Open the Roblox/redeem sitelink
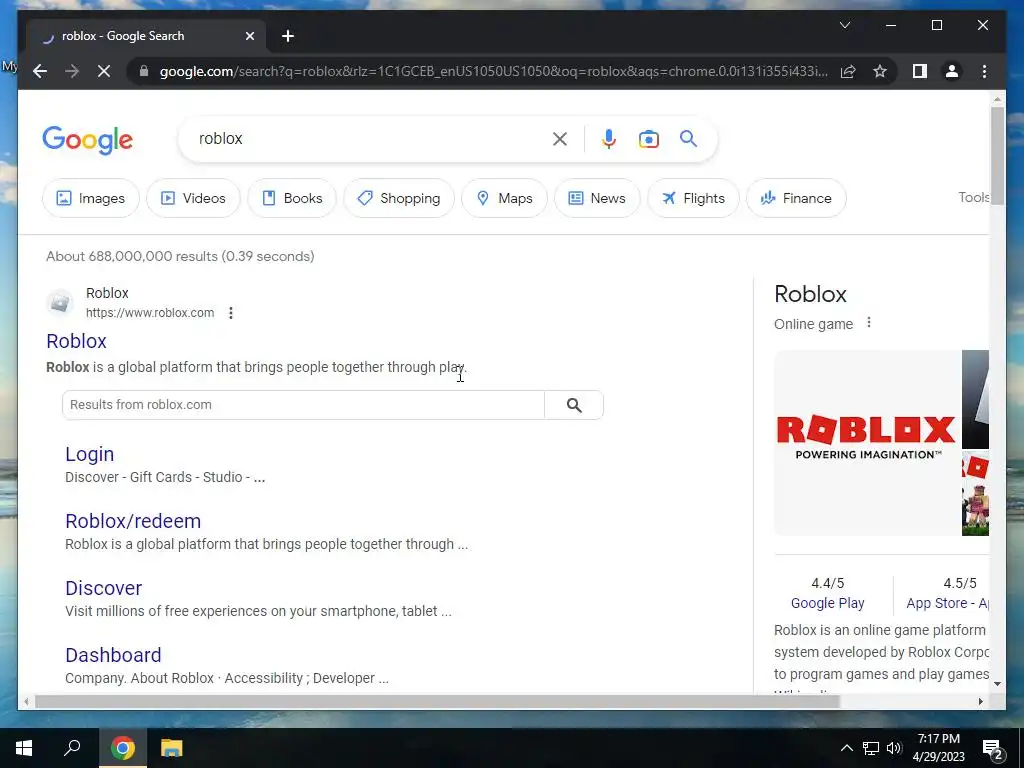The width and height of the screenshot is (1024, 768). [133, 521]
